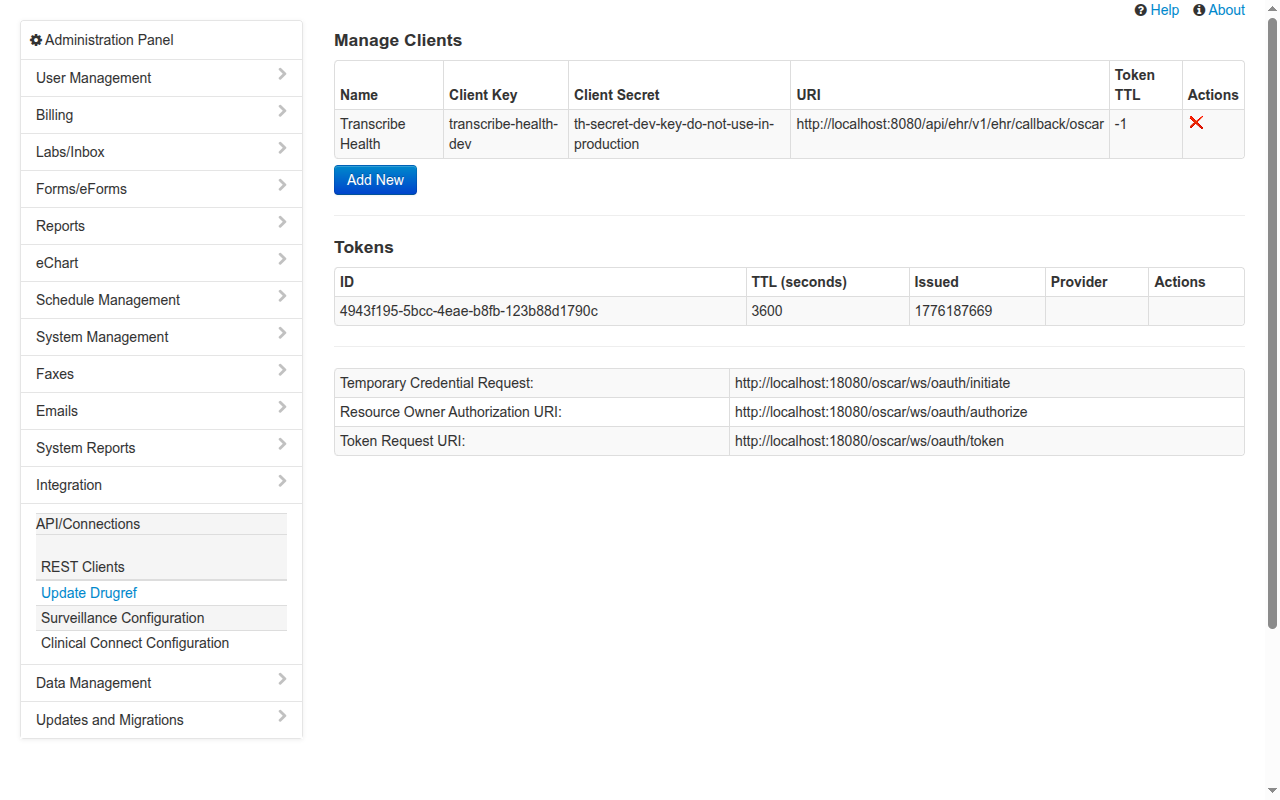Expand the Reports section
This screenshot has height=800, width=1280.
[x=160, y=225]
